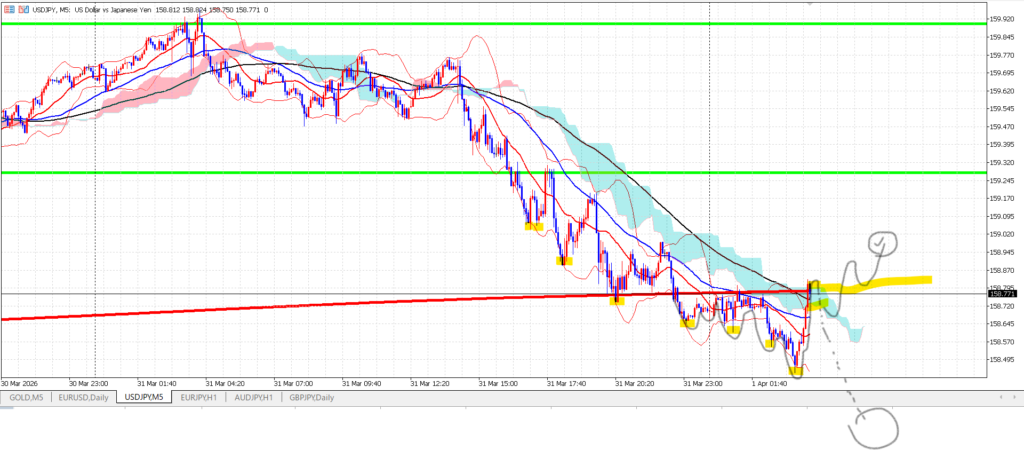The width and height of the screenshot is (1024, 450).
Task: Open the EURUSD,Daily chart tab
Action: pyautogui.click(x=85, y=397)
